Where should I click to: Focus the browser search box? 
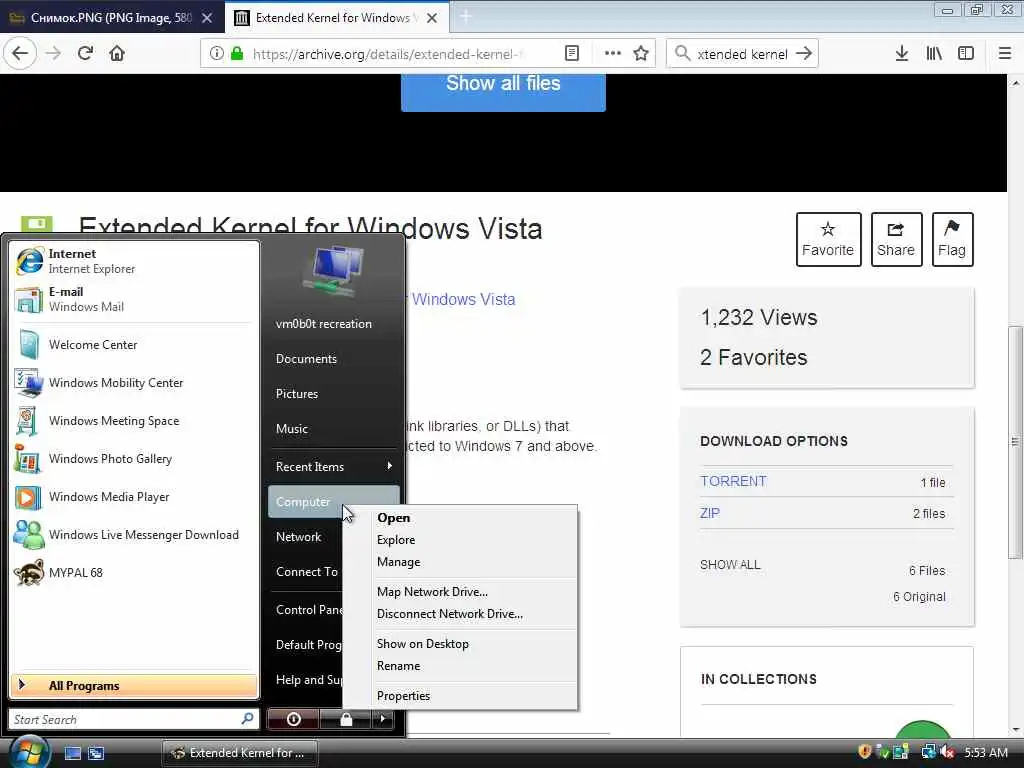[743, 54]
